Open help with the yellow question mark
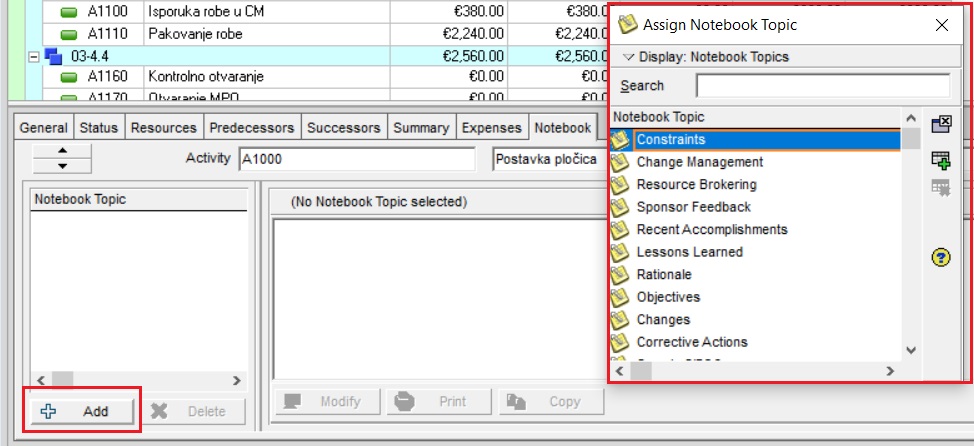This screenshot has height=446, width=974. (x=940, y=257)
